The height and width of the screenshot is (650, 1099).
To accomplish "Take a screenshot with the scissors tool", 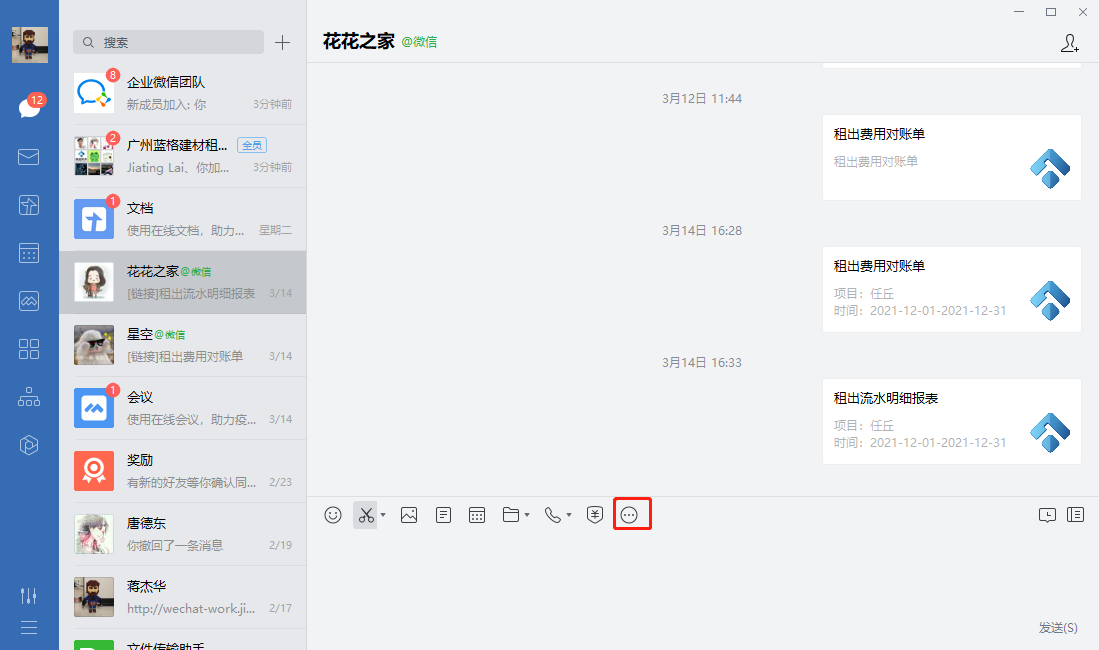I will pos(364,515).
